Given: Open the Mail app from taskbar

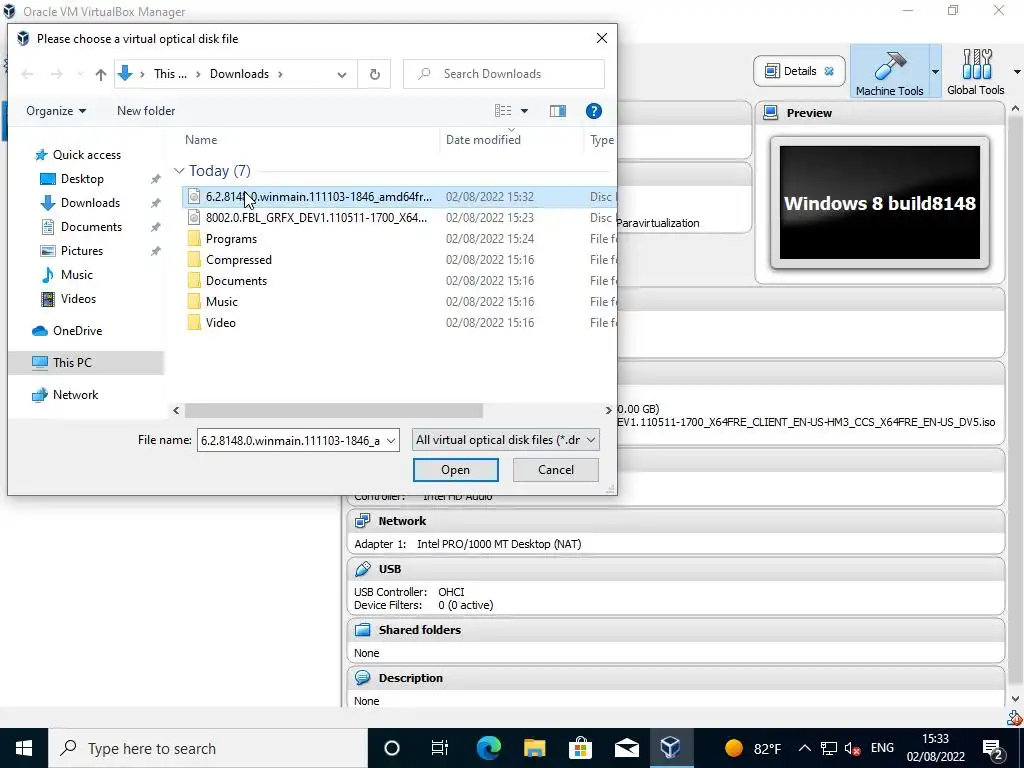Looking at the screenshot, I should tap(626, 748).
